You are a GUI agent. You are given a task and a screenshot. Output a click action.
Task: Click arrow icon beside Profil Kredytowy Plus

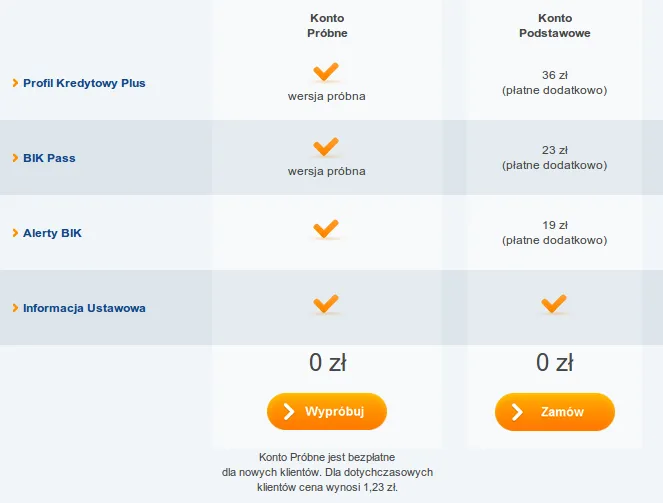pos(15,83)
